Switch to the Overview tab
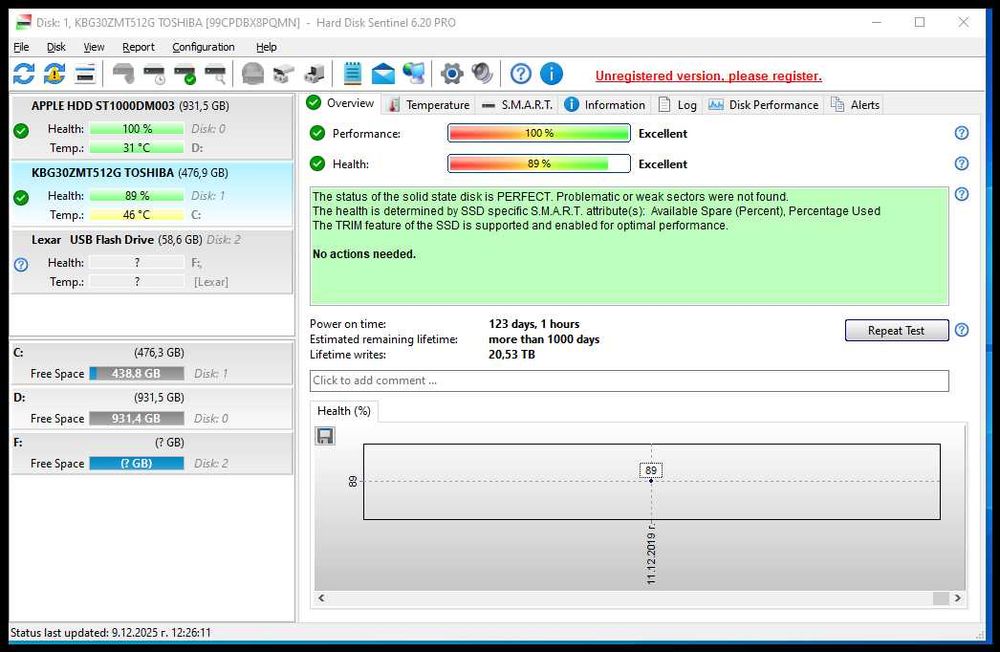This screenshot has width=1000, height=652. (x=341, y=103)
